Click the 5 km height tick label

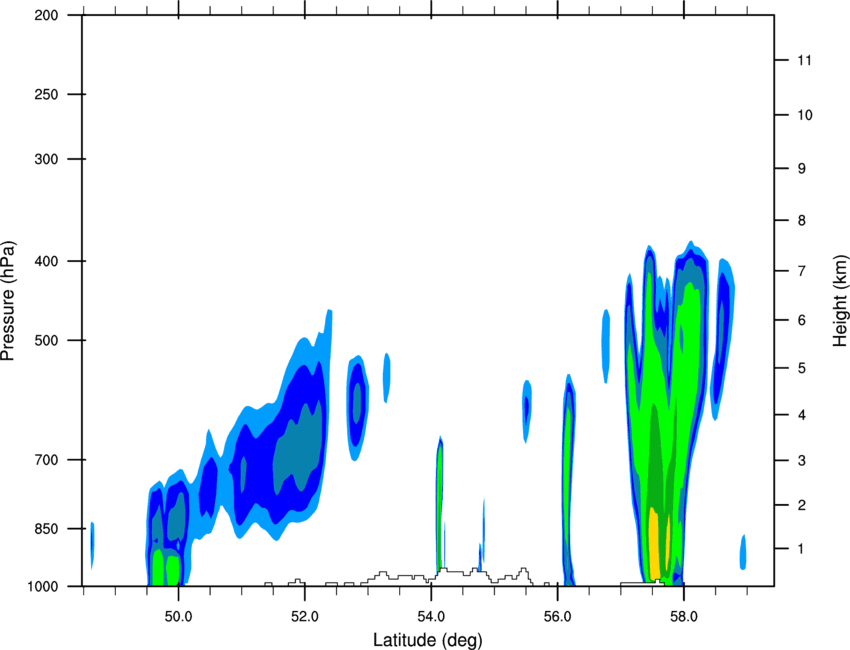click(x=802, y=368)
